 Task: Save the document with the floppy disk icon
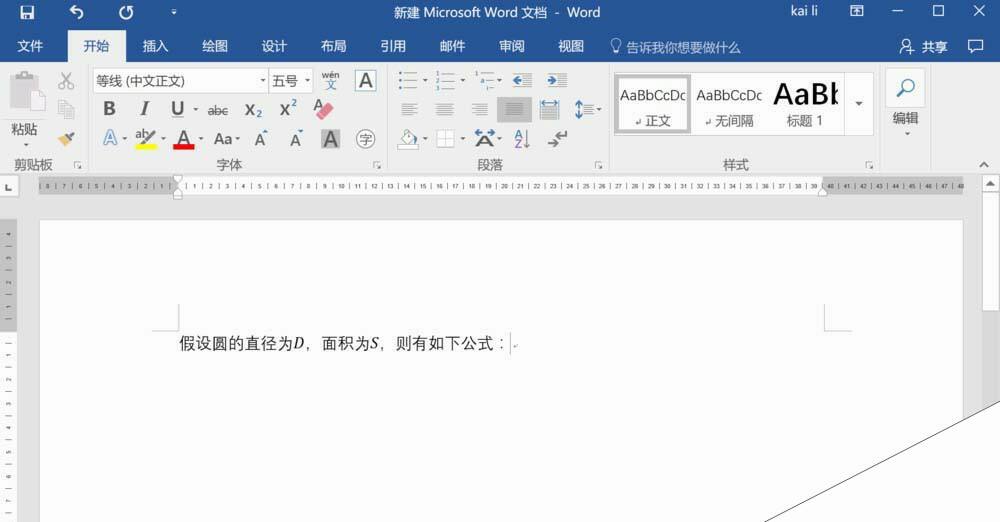27,12
